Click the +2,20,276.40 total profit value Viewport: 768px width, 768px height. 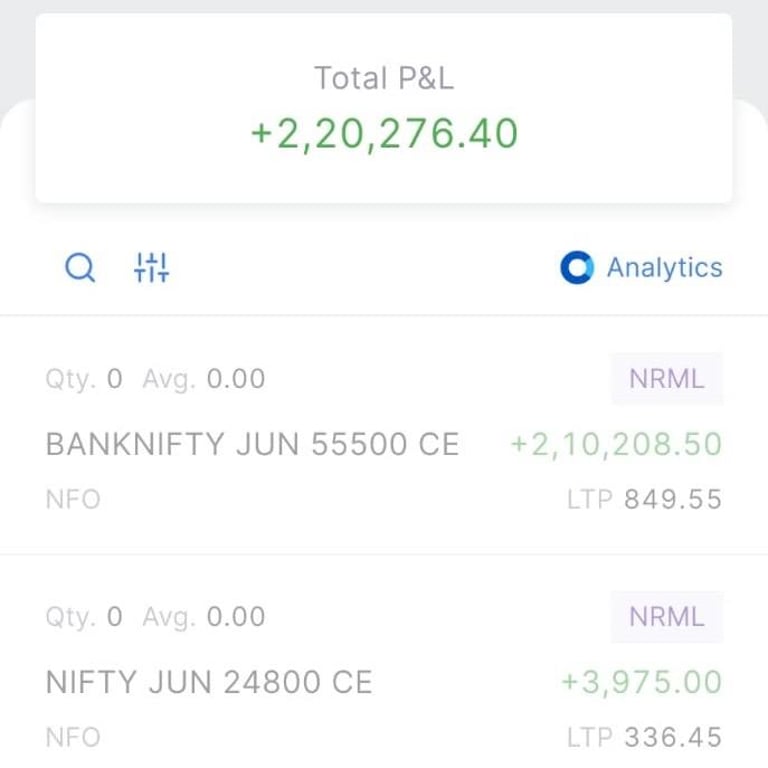[x=384, y=134]
